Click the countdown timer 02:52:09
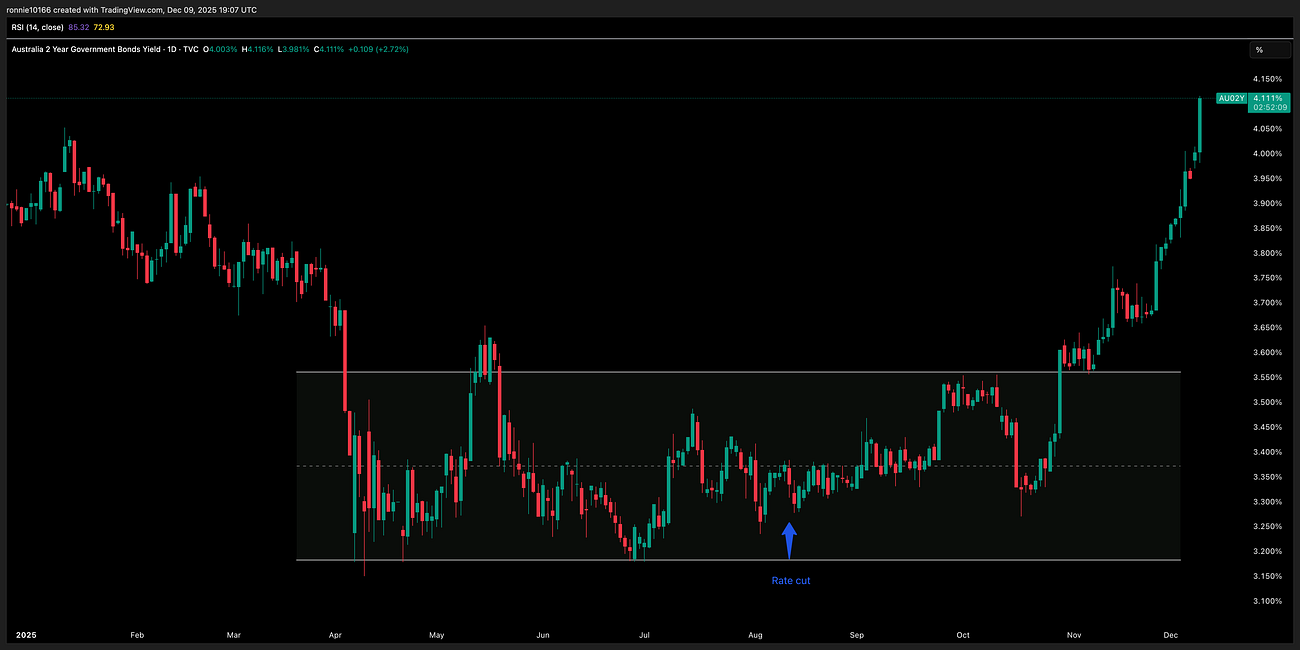Viewport: 1300px width, 650px height. point(1268,107)
